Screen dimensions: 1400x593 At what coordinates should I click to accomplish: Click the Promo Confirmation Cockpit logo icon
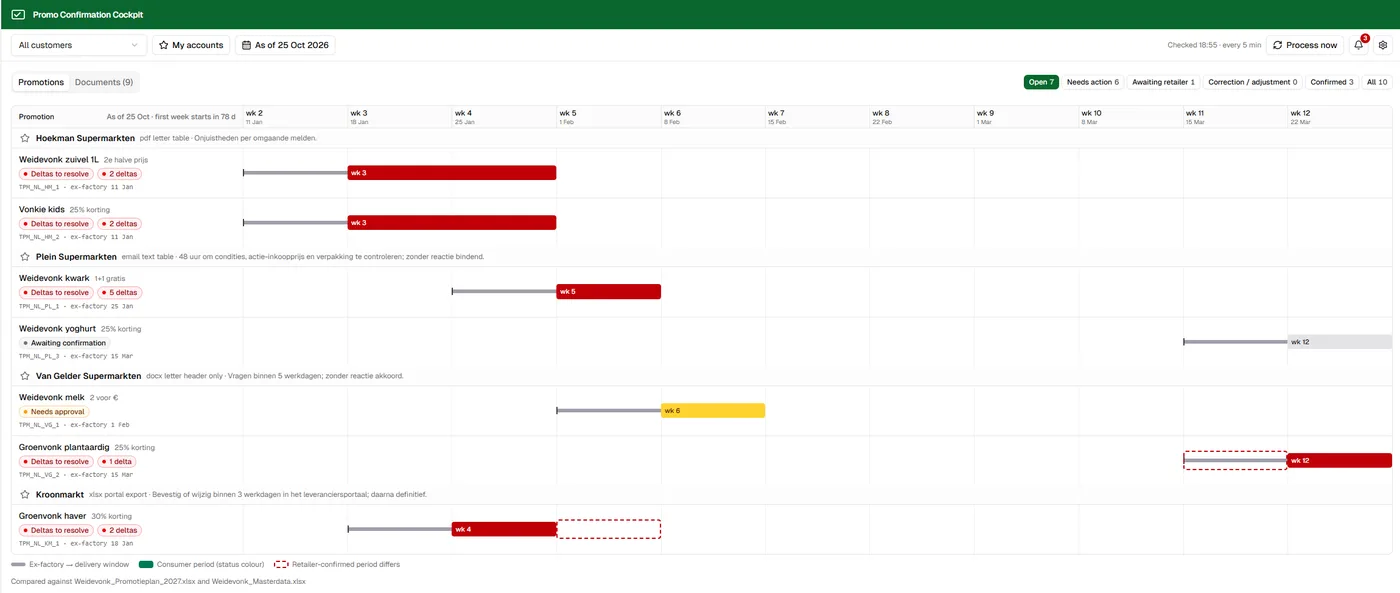point(18,15)
